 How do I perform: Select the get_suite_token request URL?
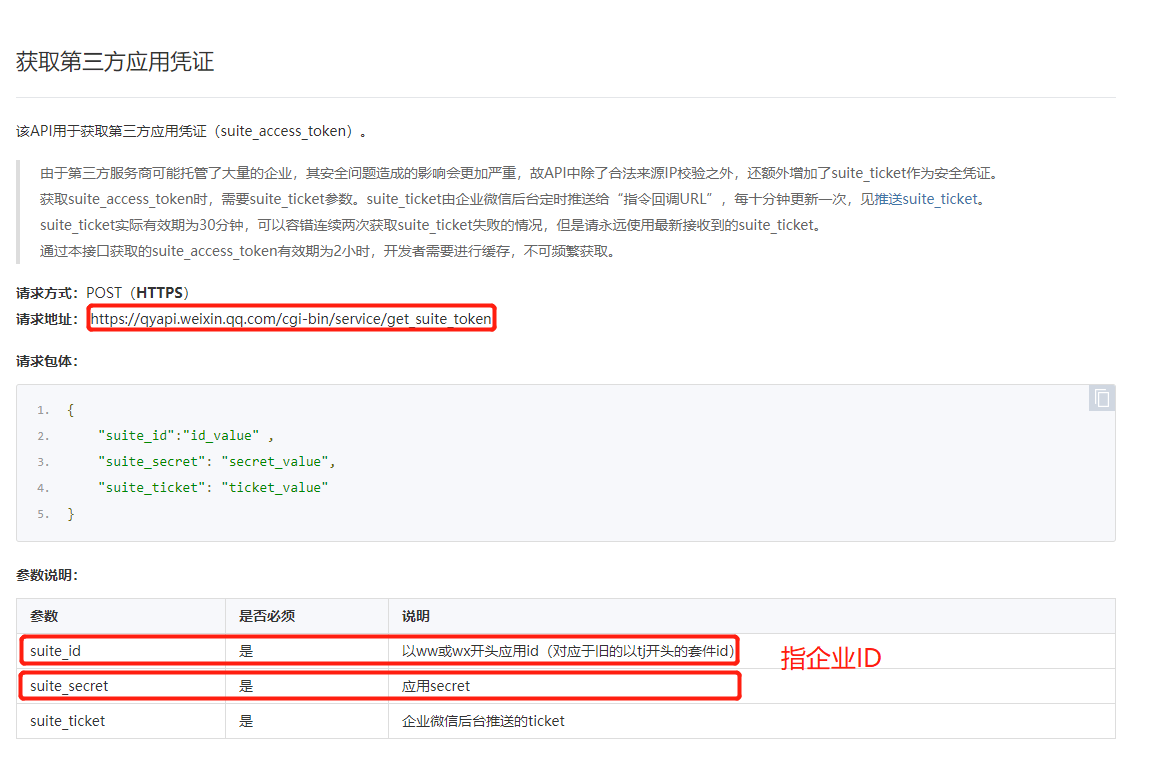pos(291,319)
